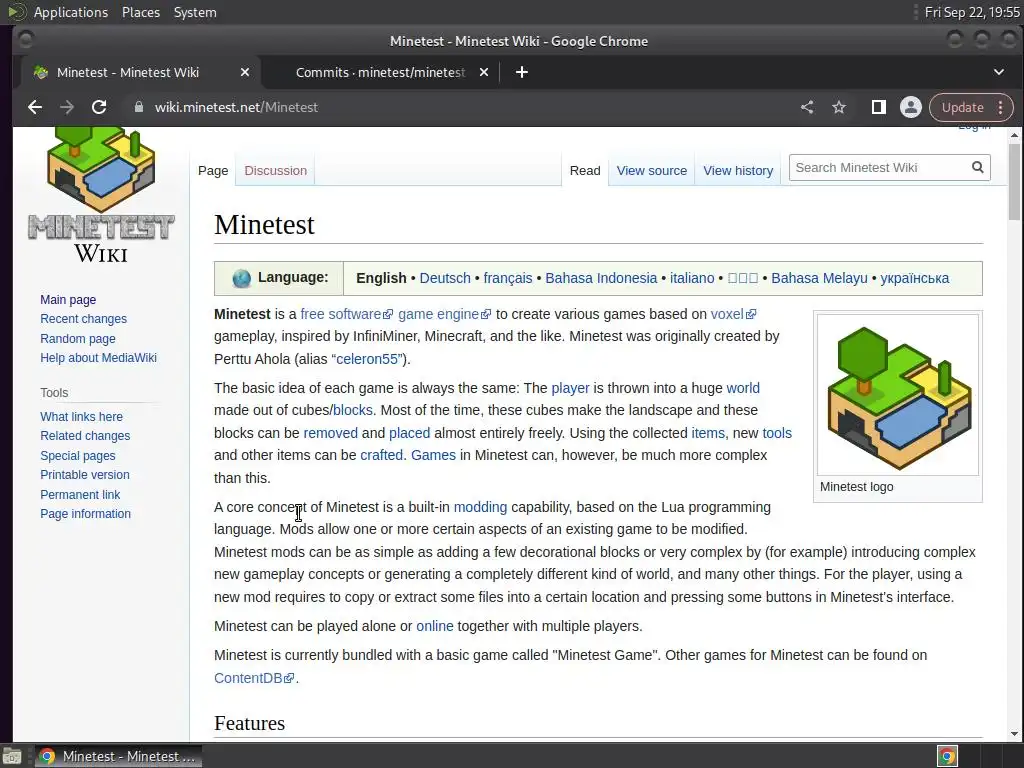Open Main page sidebar link

tap(68, 300)
